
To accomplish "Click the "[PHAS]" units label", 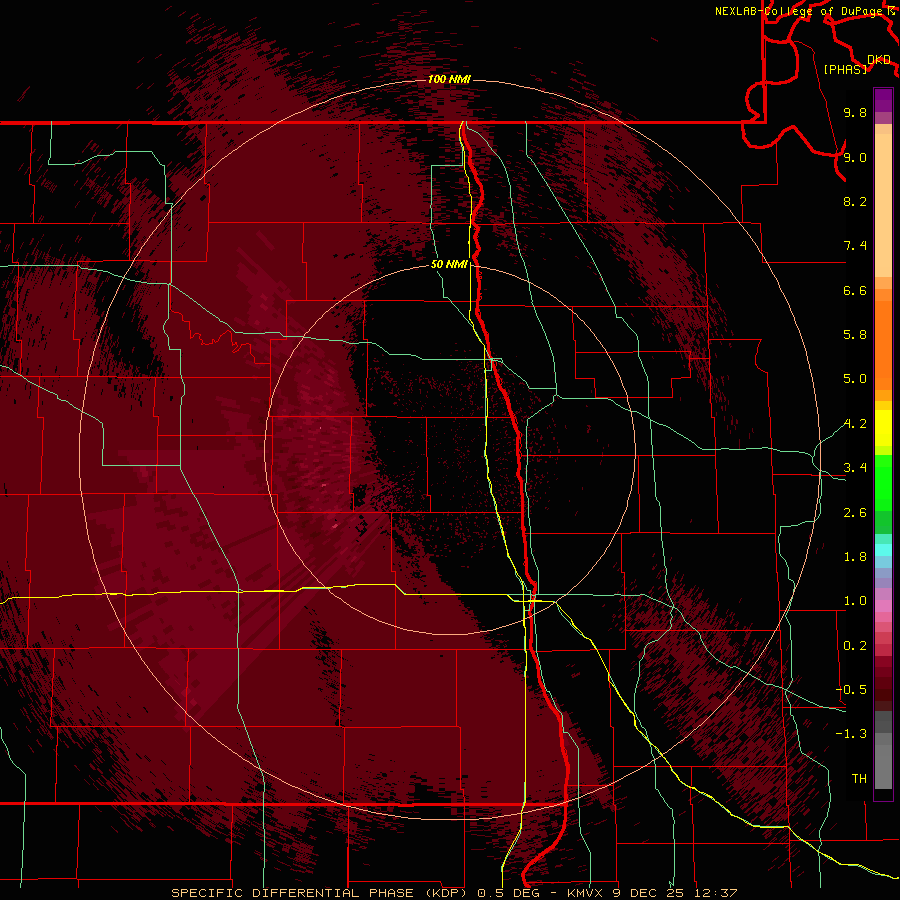I will pyautogui.click(x=845, y=69).
